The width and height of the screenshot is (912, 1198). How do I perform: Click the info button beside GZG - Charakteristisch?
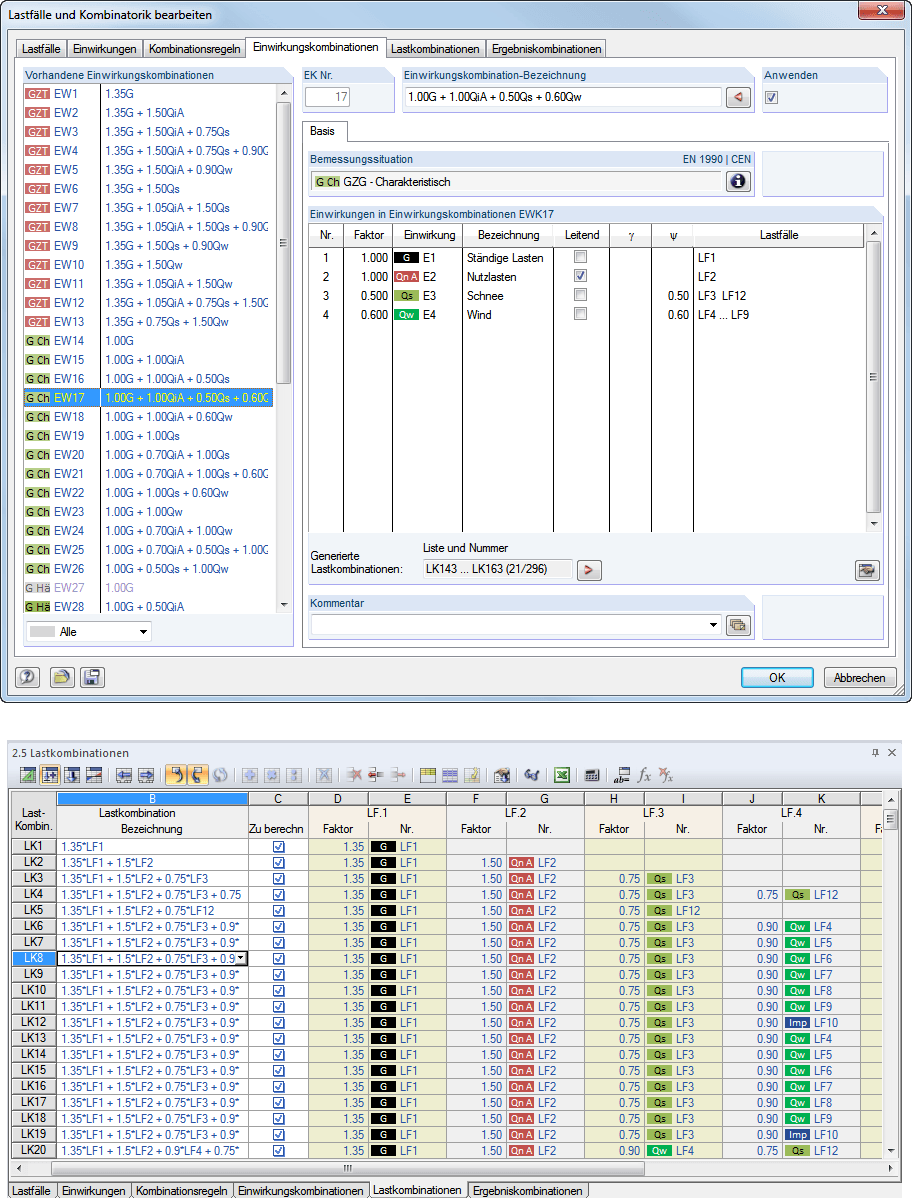(x=738, y=181)
